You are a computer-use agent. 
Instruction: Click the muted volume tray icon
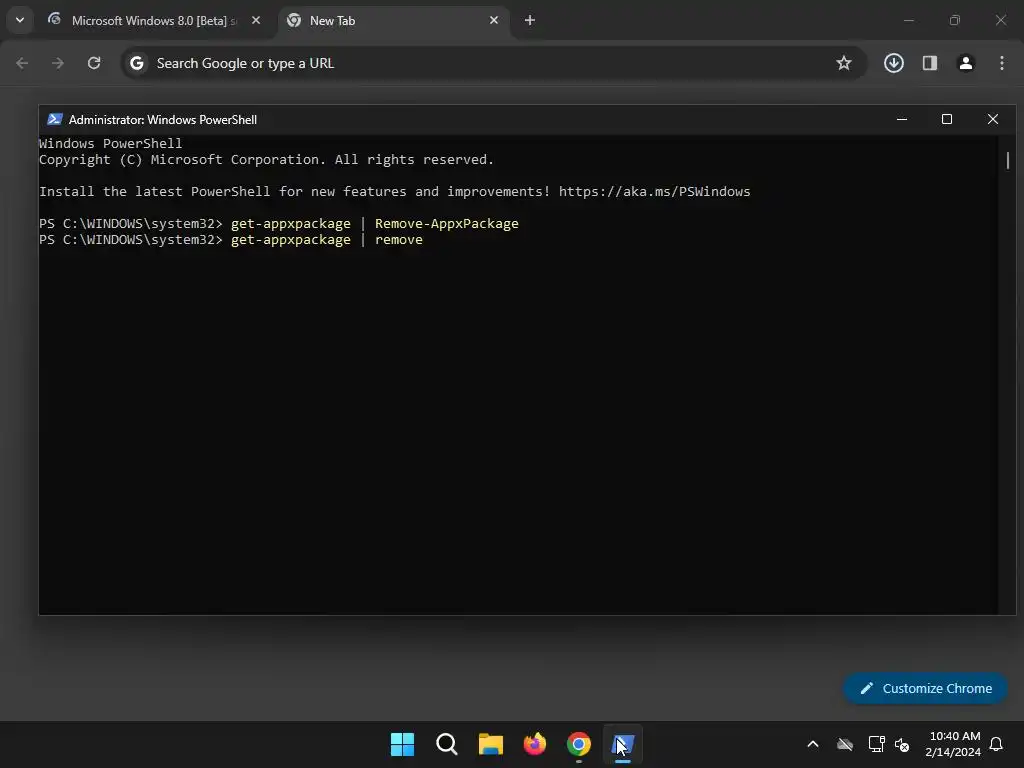point(902,744)
